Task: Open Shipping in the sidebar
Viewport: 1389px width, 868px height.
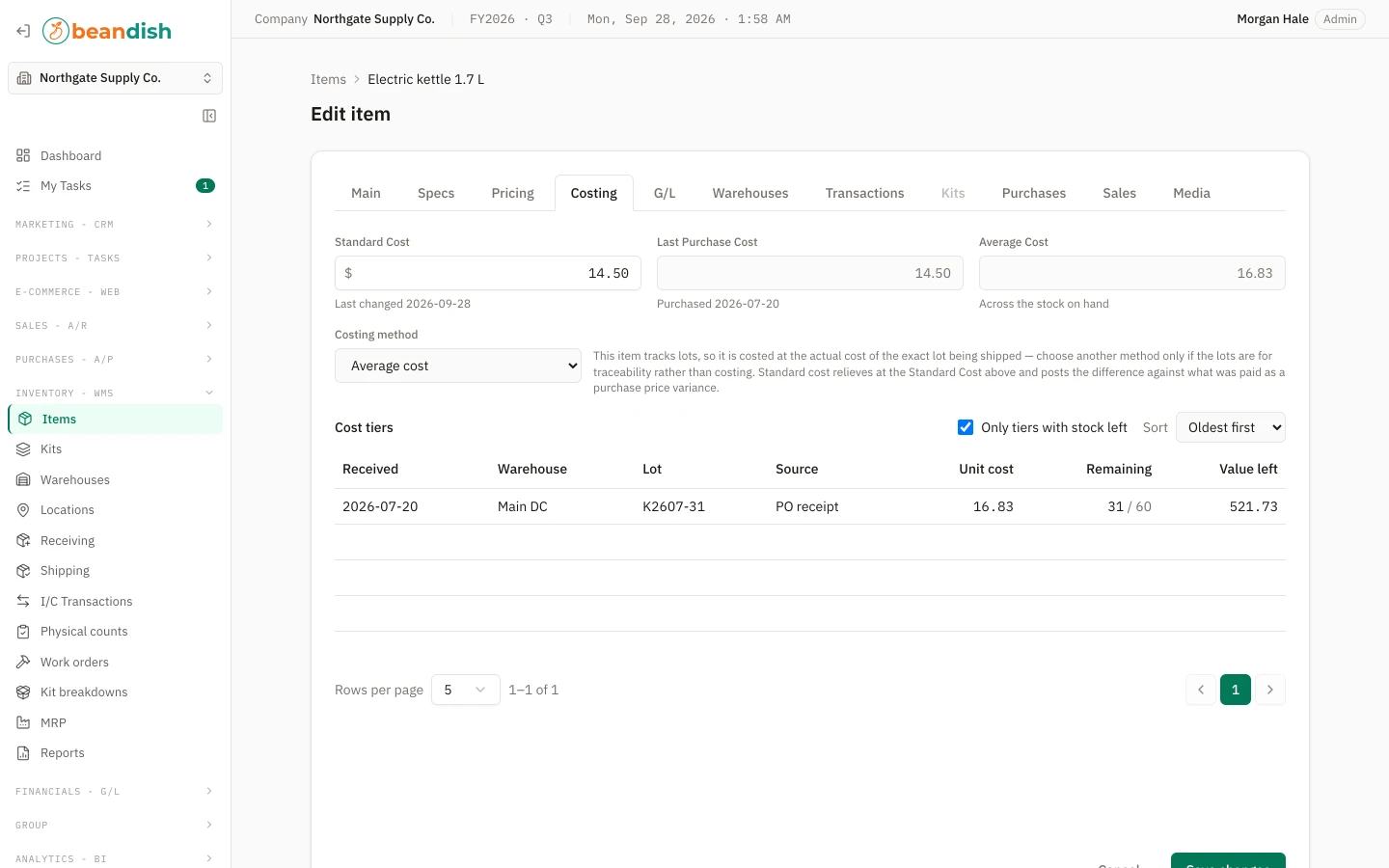Action: [115, 571]
